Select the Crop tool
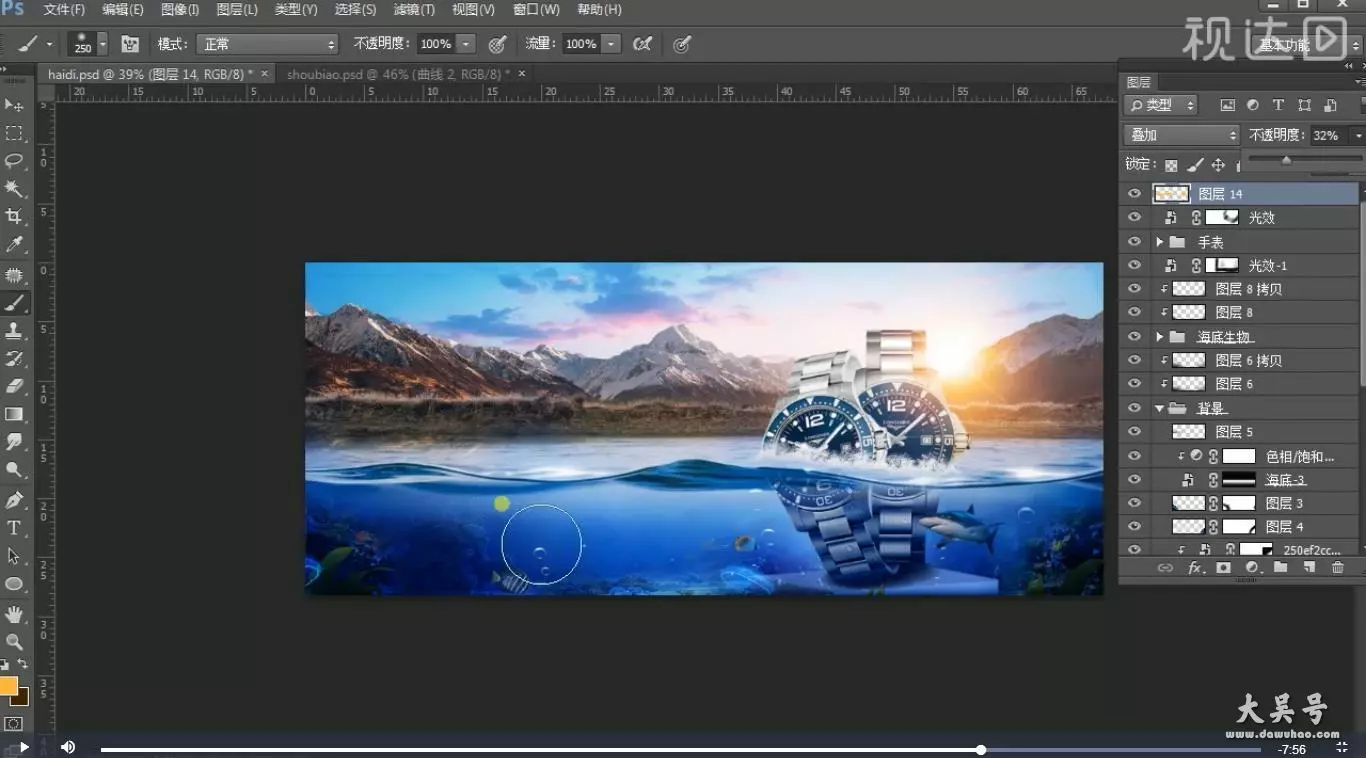Image resolution: width=1366 pixels, height=758 pixels. click(14, 217)
